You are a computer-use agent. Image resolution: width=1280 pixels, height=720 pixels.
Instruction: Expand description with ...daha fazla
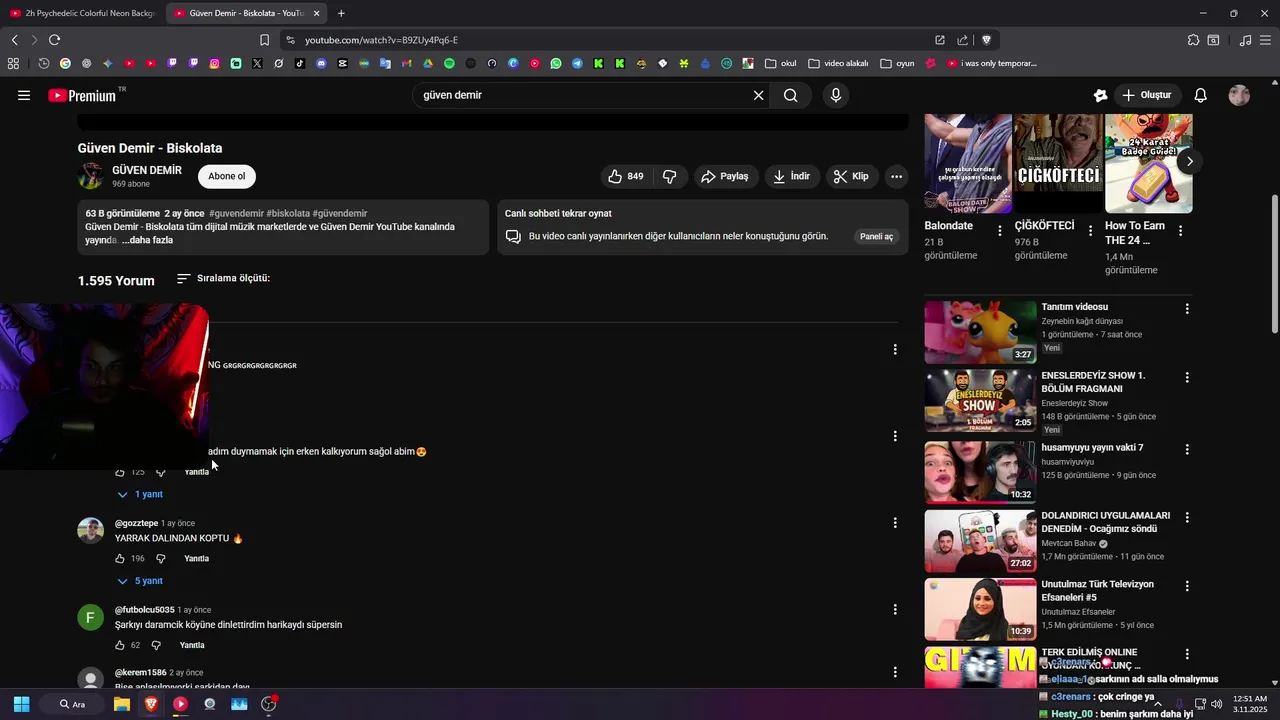point(148,240)
